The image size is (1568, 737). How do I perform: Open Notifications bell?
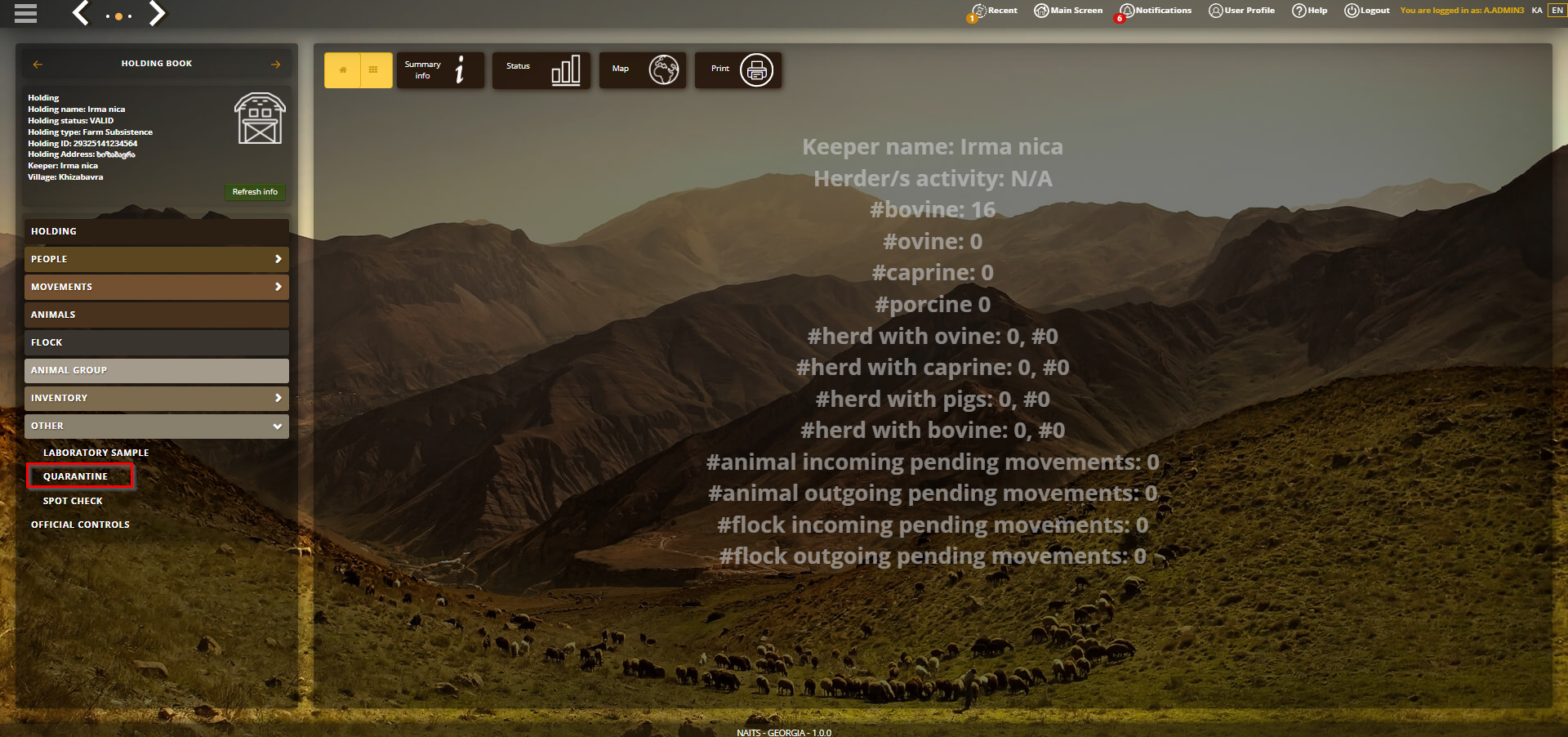[x=1156, y=11]
